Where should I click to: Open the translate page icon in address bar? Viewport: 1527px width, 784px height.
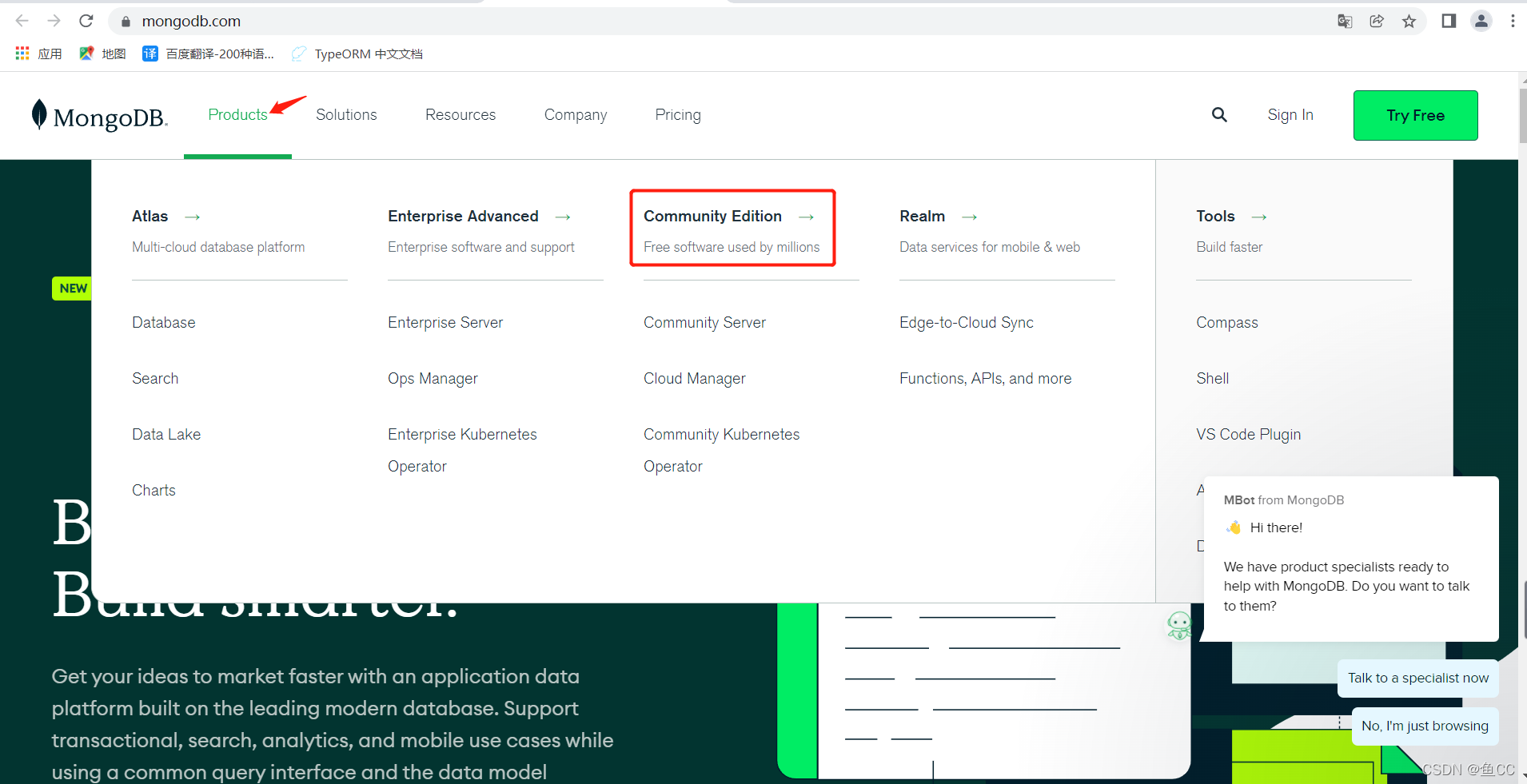click(x=1345, y=21)
